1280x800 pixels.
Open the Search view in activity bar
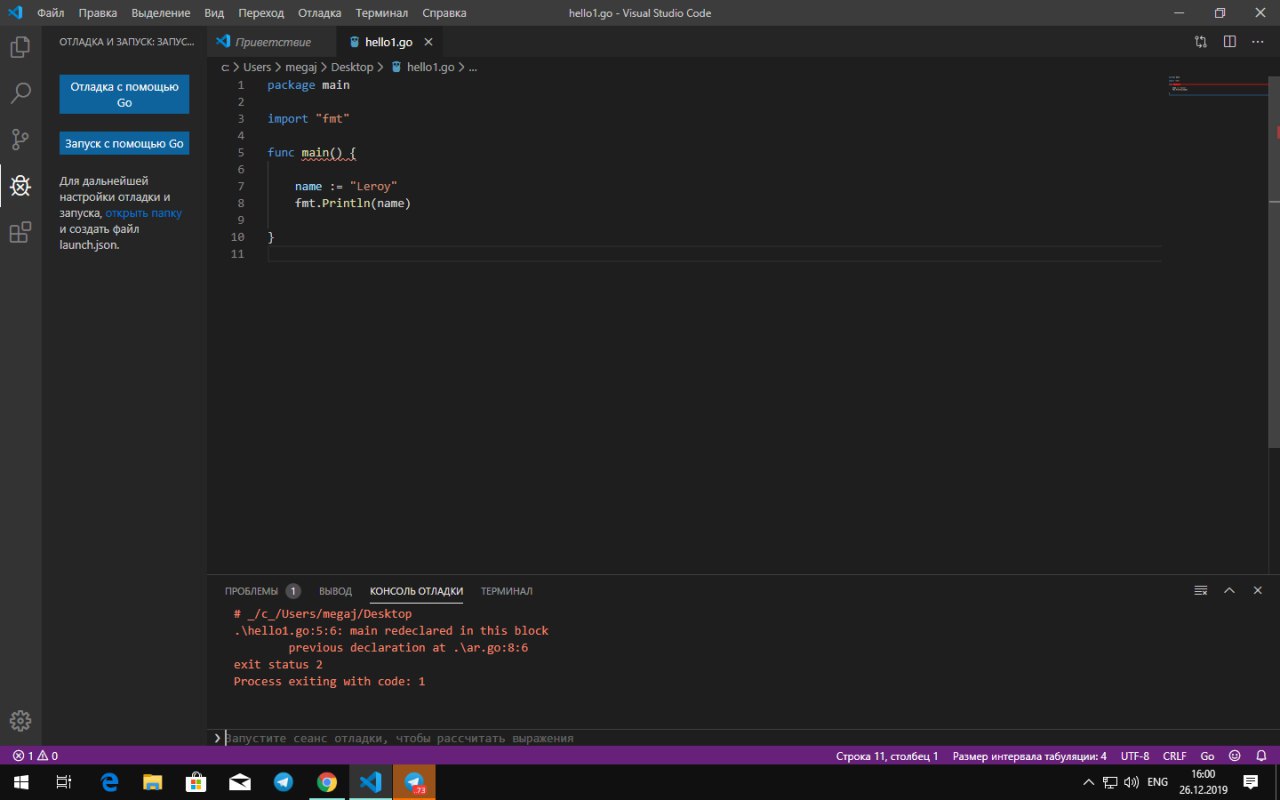click(x=20, y=93)
